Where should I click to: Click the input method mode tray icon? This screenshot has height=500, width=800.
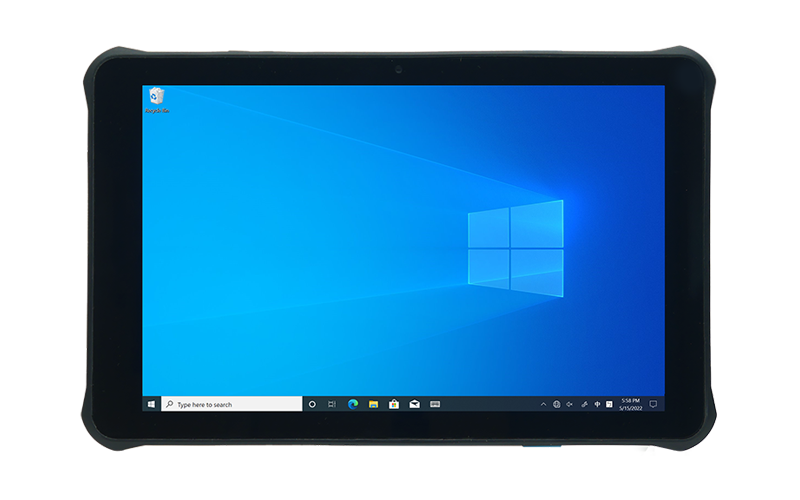[x=609, y=404]
